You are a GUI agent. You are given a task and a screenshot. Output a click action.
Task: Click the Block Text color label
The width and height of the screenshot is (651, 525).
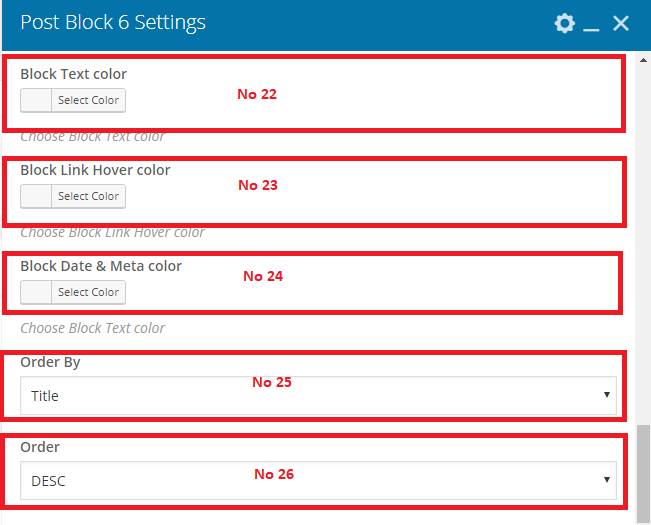coord(73,74)
